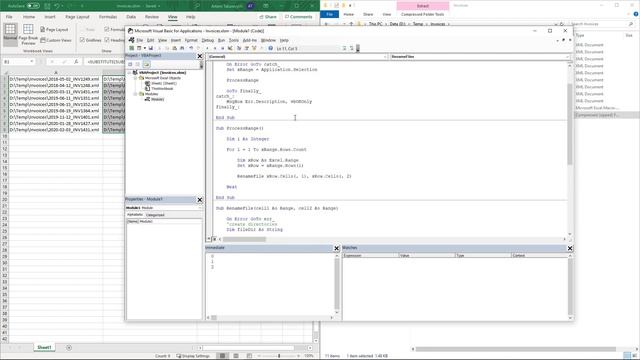Click View Object icon in Project panel
Screen dimensions: 640x360
point(138,64)
